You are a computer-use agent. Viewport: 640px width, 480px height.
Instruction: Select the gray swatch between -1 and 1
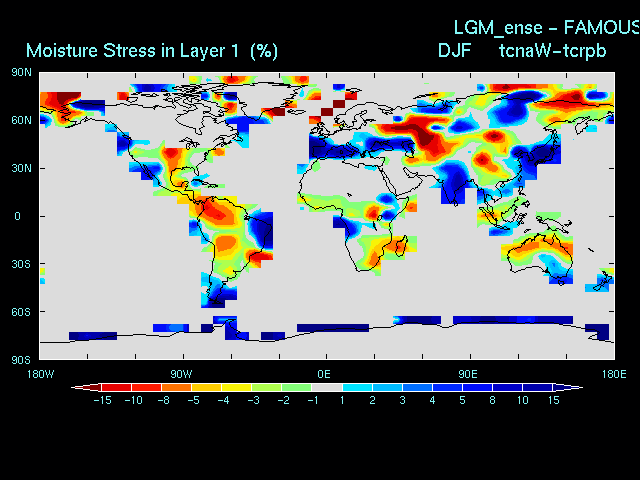[x=326, y=386]
